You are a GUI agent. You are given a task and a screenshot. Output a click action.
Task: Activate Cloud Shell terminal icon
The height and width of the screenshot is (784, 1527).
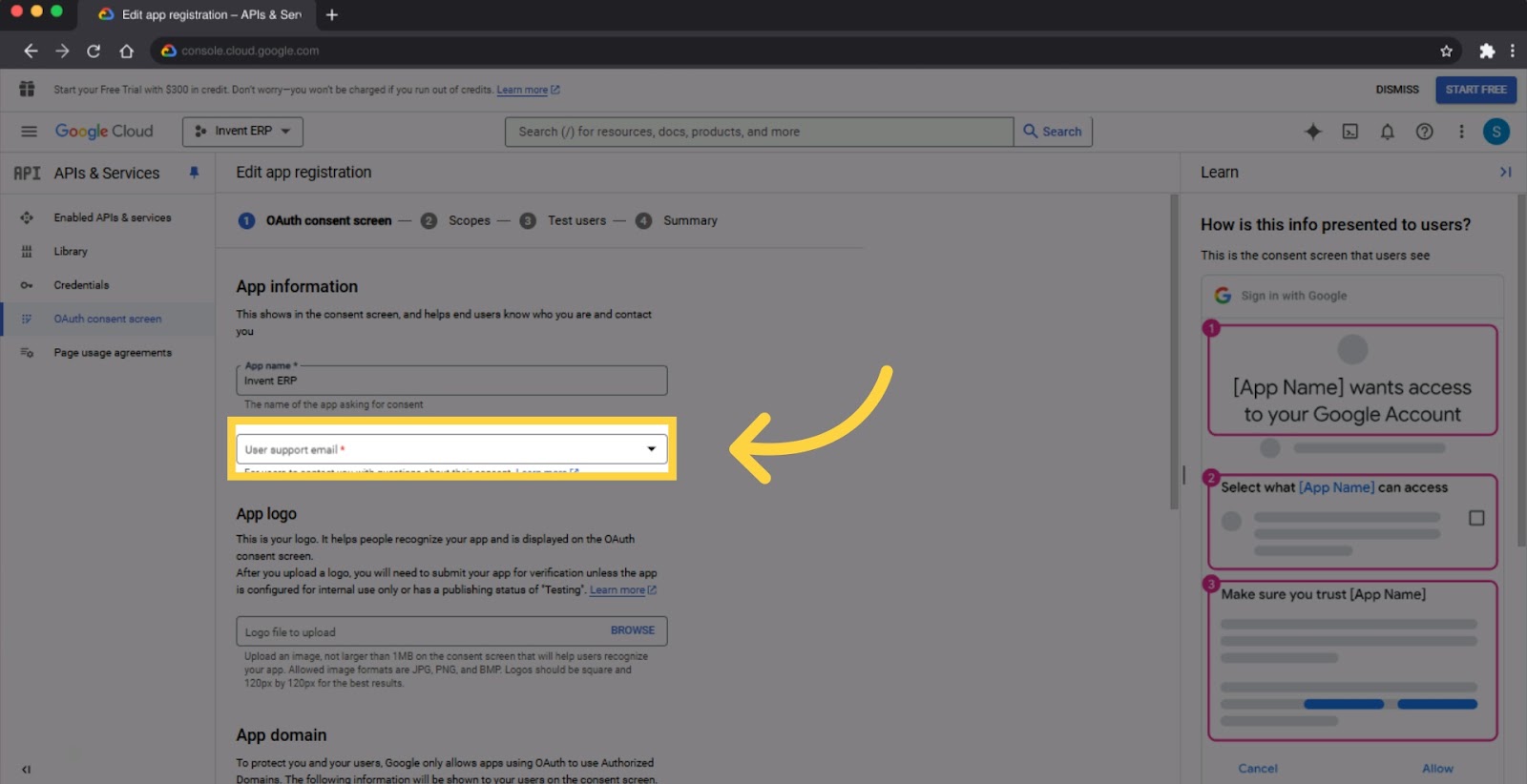pyautogui.click(x=1350, y=132)
